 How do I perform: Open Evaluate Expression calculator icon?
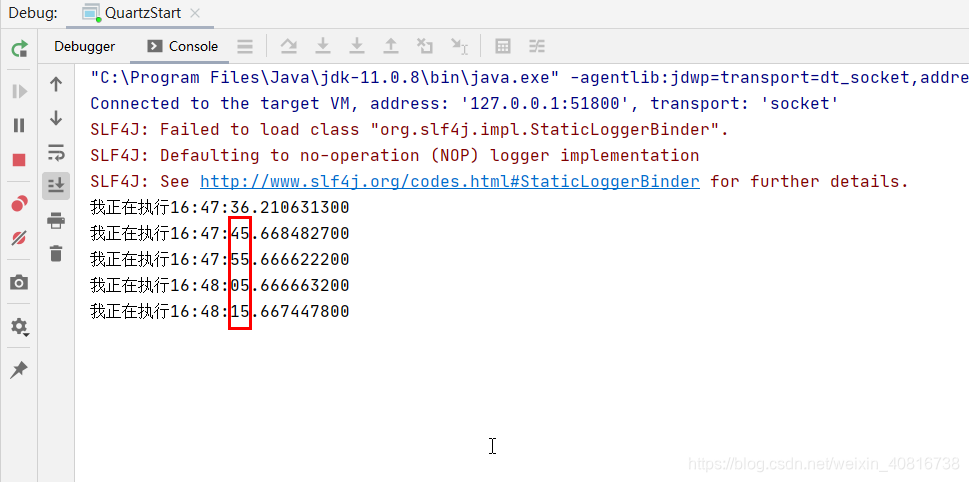coord(503,46)
